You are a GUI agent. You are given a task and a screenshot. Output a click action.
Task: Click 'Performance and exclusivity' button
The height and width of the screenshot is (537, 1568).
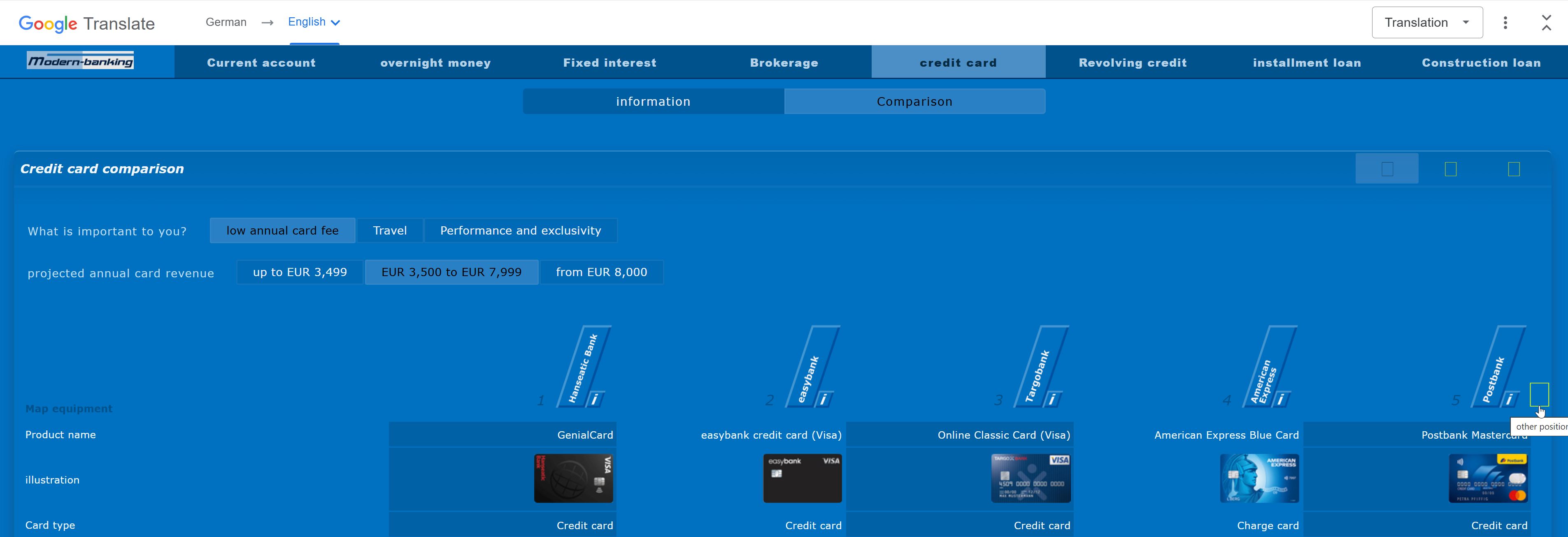click(521, 231)
